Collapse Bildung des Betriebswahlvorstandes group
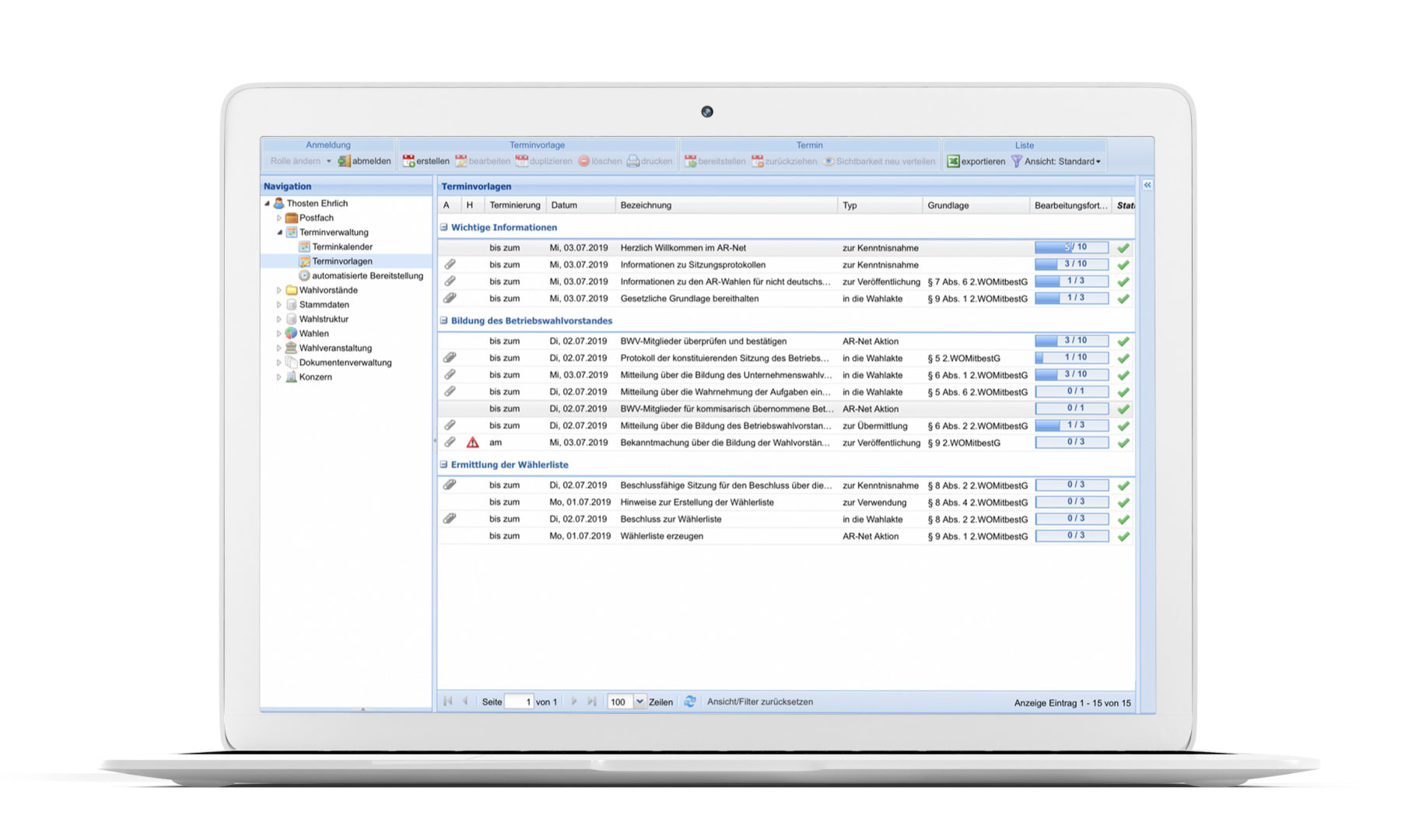The image size is (1426, 840). 444,321
